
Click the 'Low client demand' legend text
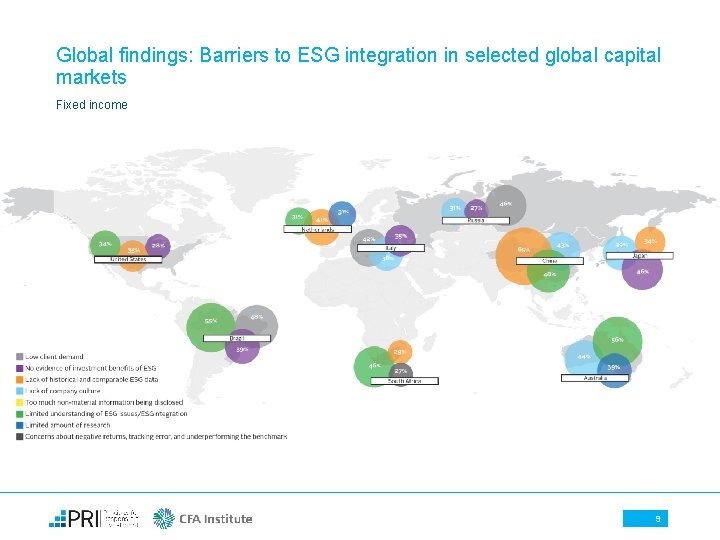pyautogui.click(x=54, y=357)
